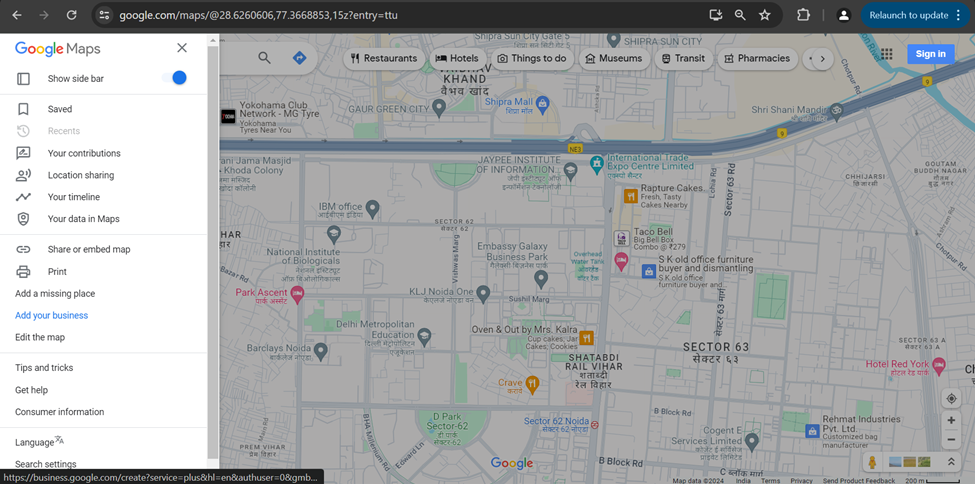This screenshot has height=484, width=975.
Task: Click the Park Ascent hotel marker
Action: click(x=297, y=294)
